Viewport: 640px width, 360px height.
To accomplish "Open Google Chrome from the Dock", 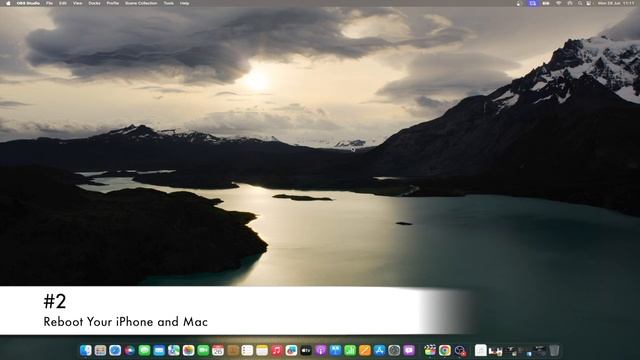I will [445, 350].
